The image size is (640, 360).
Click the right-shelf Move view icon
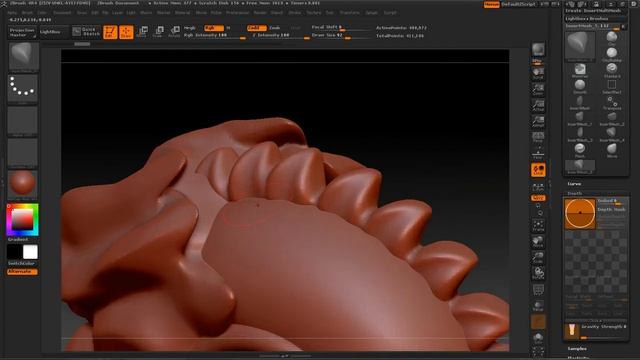tap(538, 241)
